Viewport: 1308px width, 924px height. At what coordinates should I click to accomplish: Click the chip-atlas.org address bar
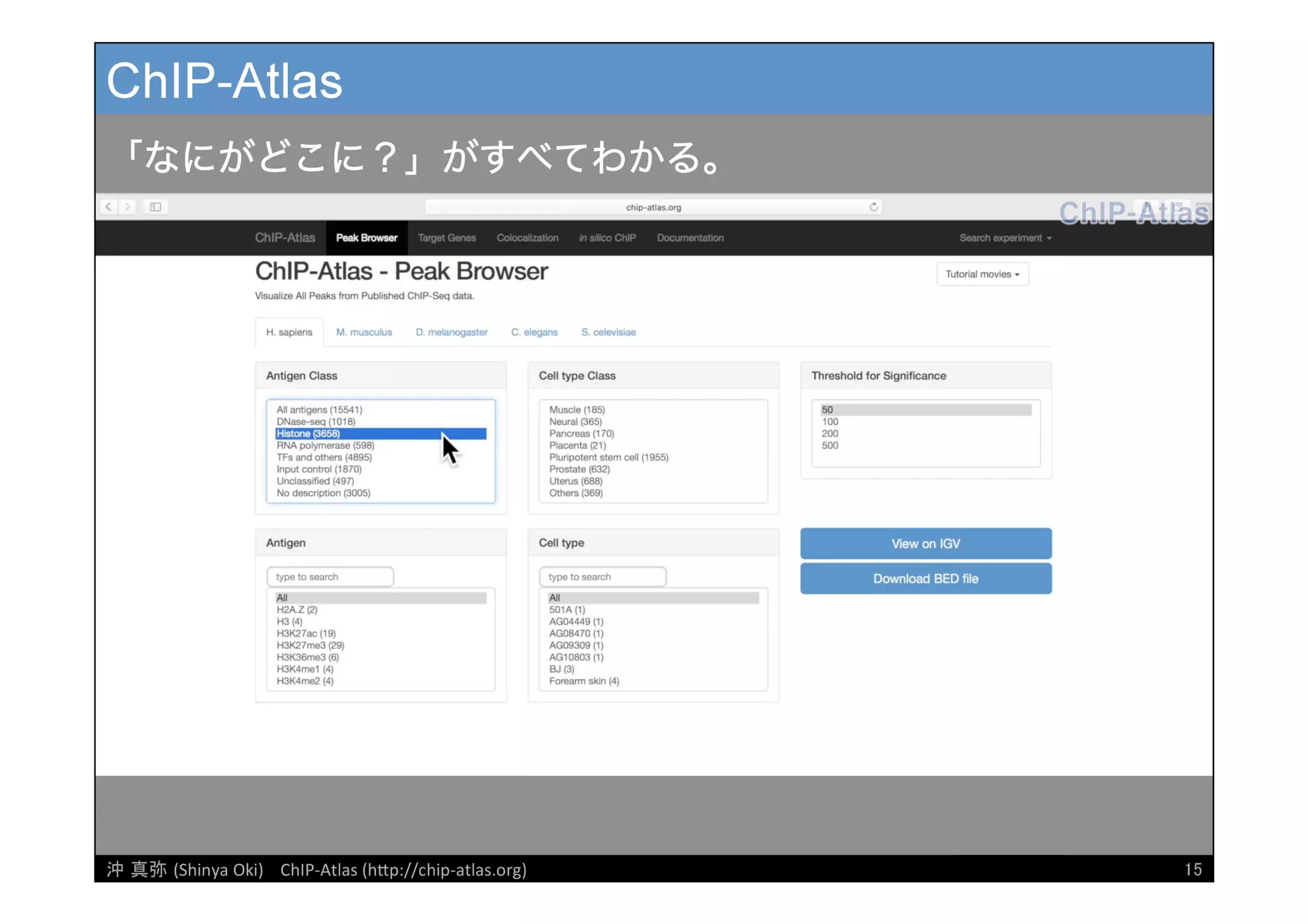click(x=653, y=207)
